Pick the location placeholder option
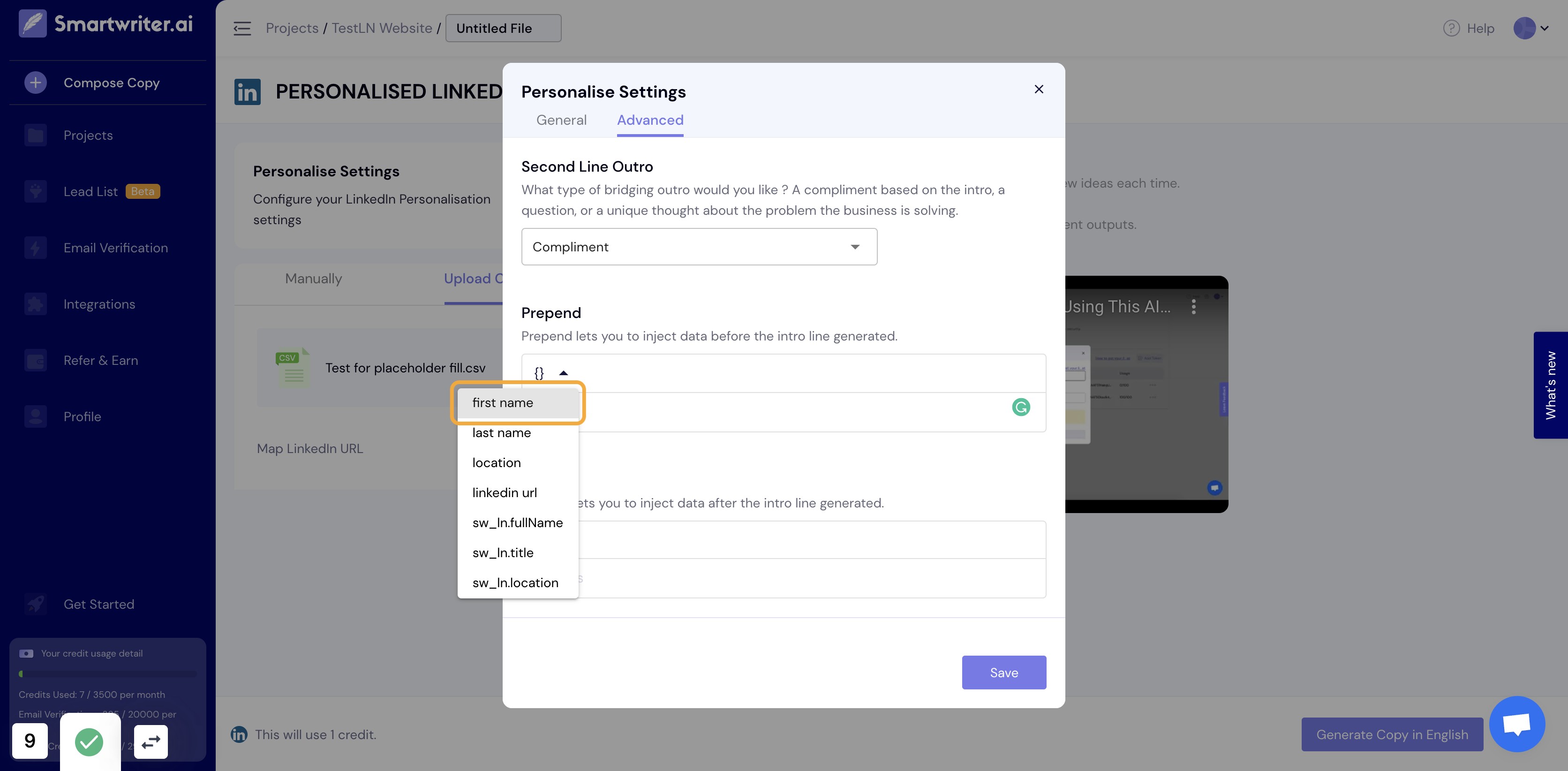The width and height of the screenshot is (1568, 771). (517, 463)
